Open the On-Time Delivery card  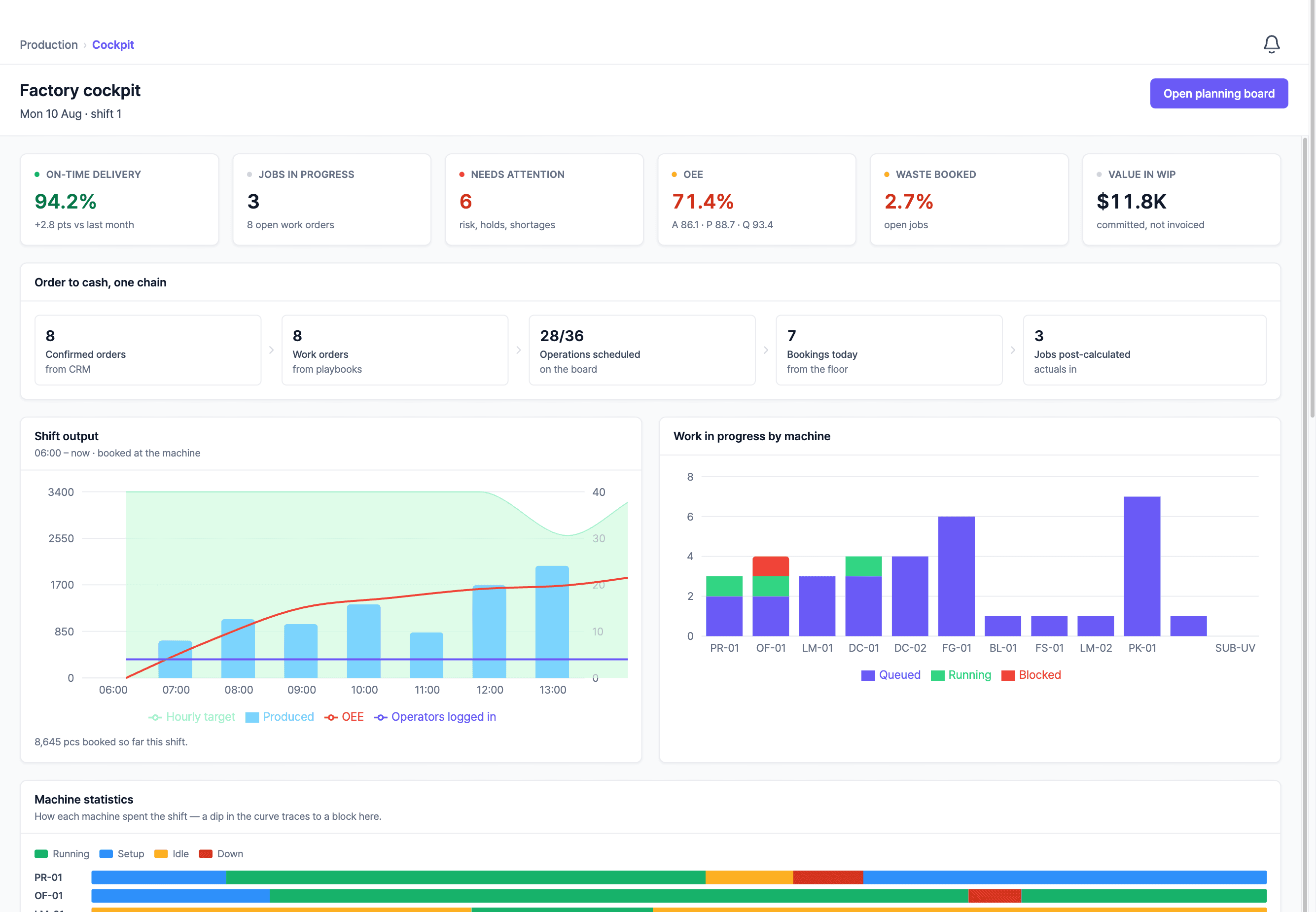tap(119, 200)
